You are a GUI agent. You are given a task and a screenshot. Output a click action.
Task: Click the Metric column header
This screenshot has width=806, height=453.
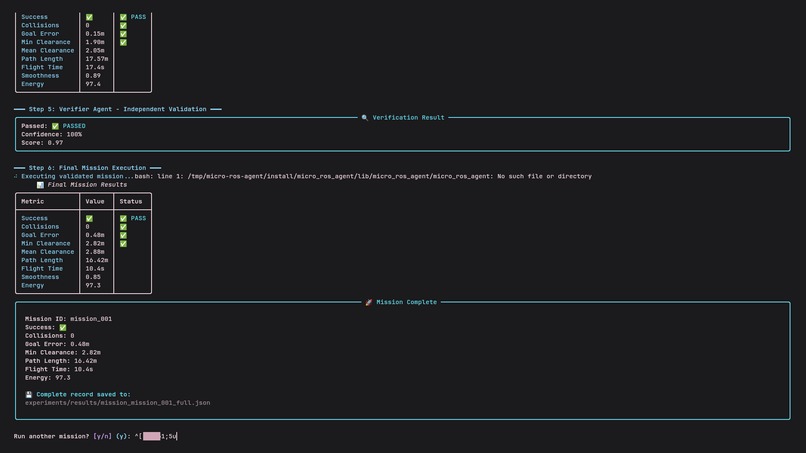pos(32,202)
